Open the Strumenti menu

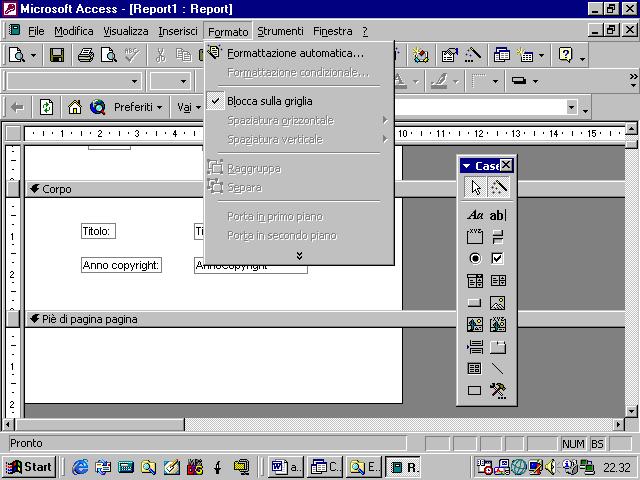280,31
